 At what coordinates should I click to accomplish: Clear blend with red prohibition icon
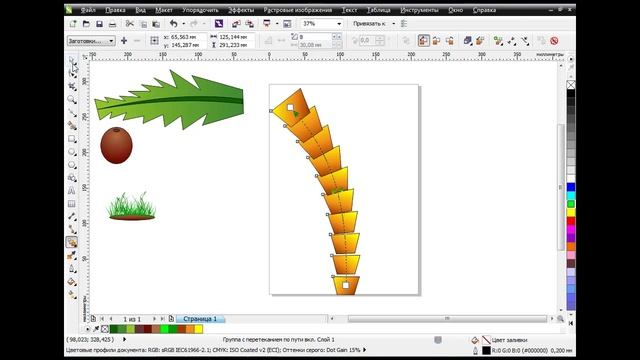554,41
